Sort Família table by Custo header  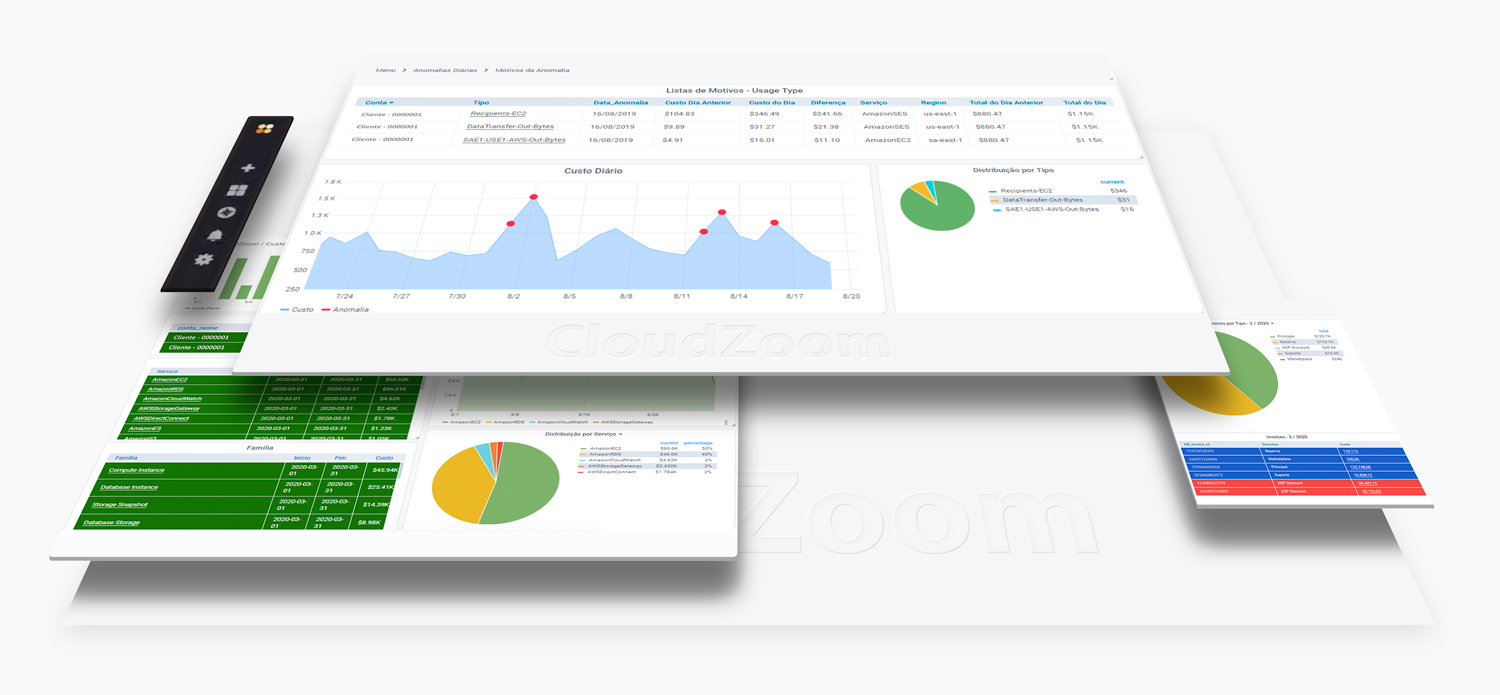[384, 457]
